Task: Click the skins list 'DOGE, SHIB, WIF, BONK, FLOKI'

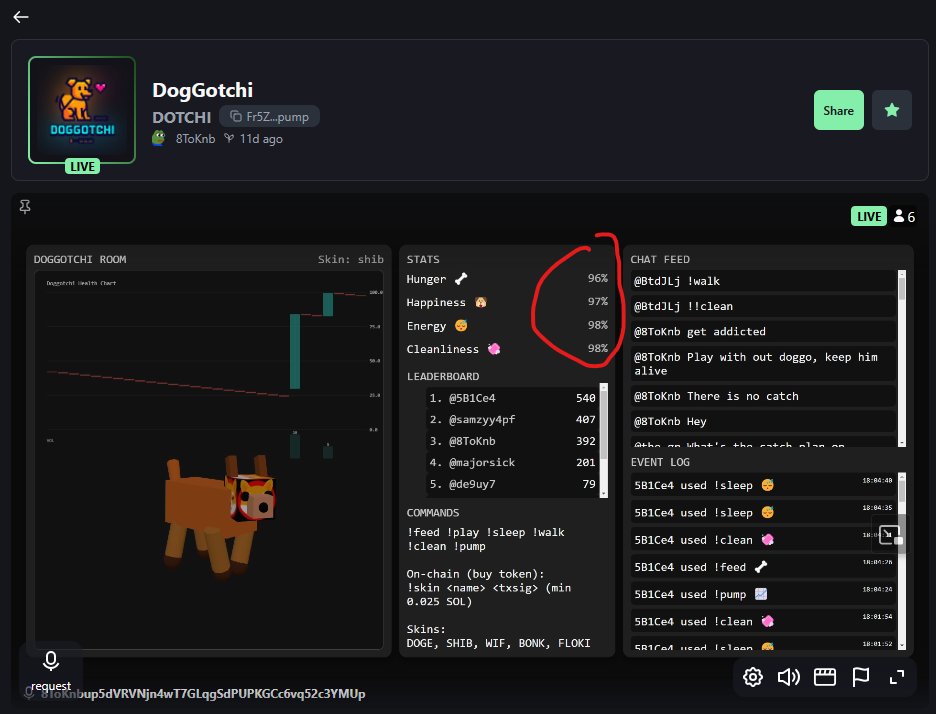Action: (498, 643)
